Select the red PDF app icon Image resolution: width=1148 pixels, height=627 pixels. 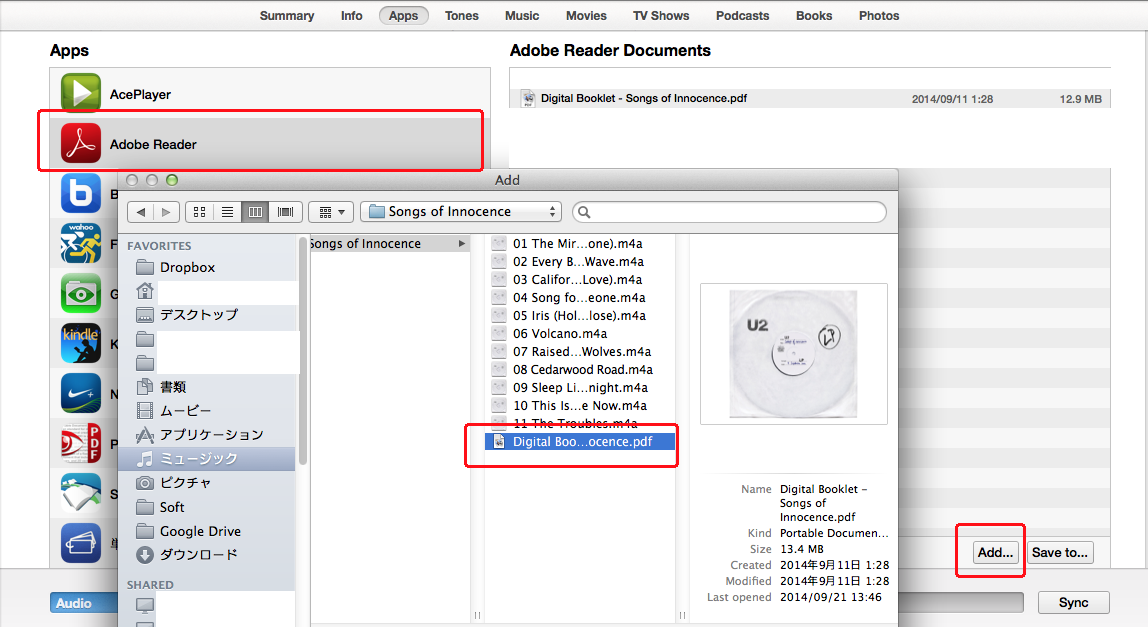click(81, 442)
